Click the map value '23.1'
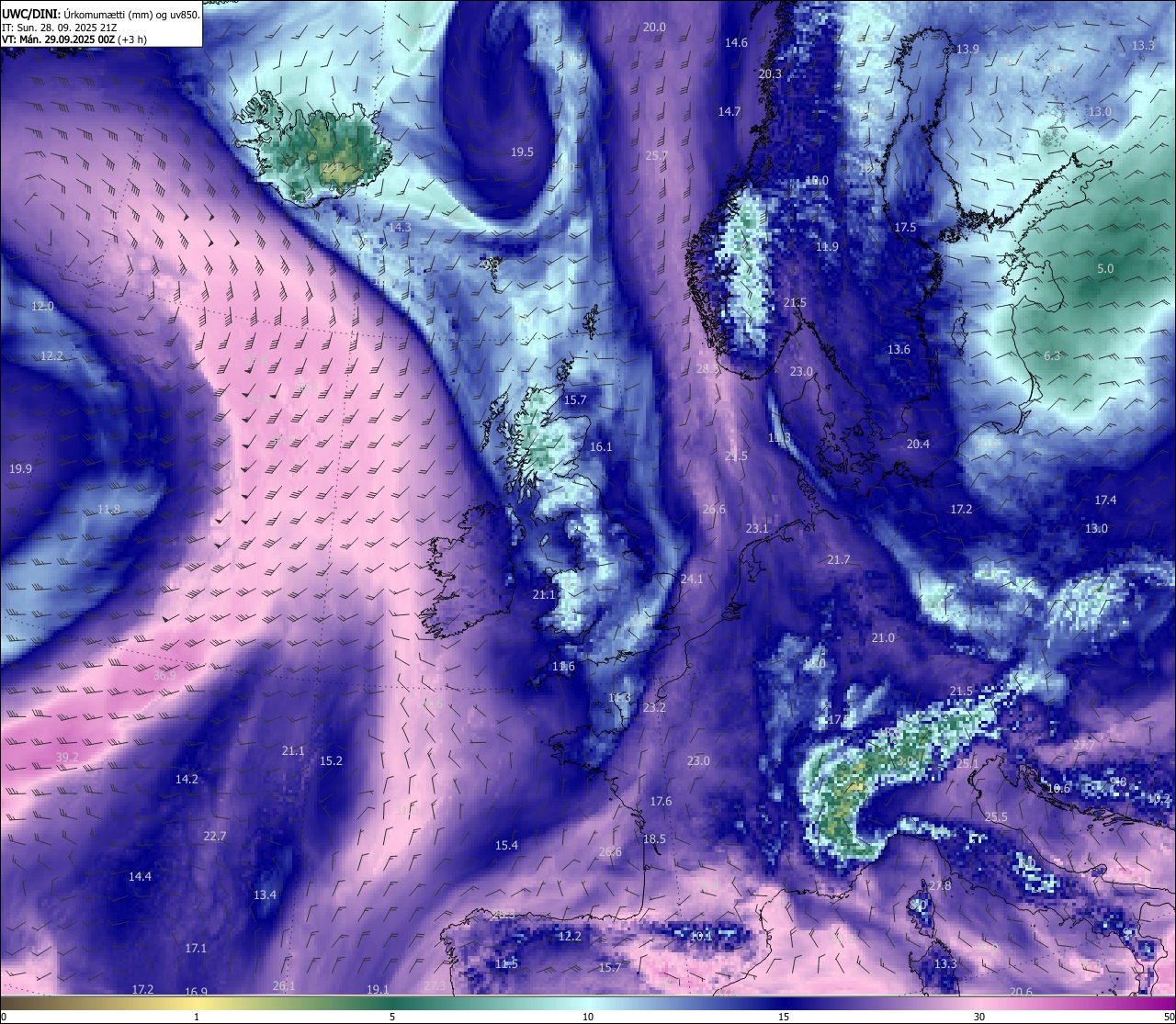 tap(757, 529)
